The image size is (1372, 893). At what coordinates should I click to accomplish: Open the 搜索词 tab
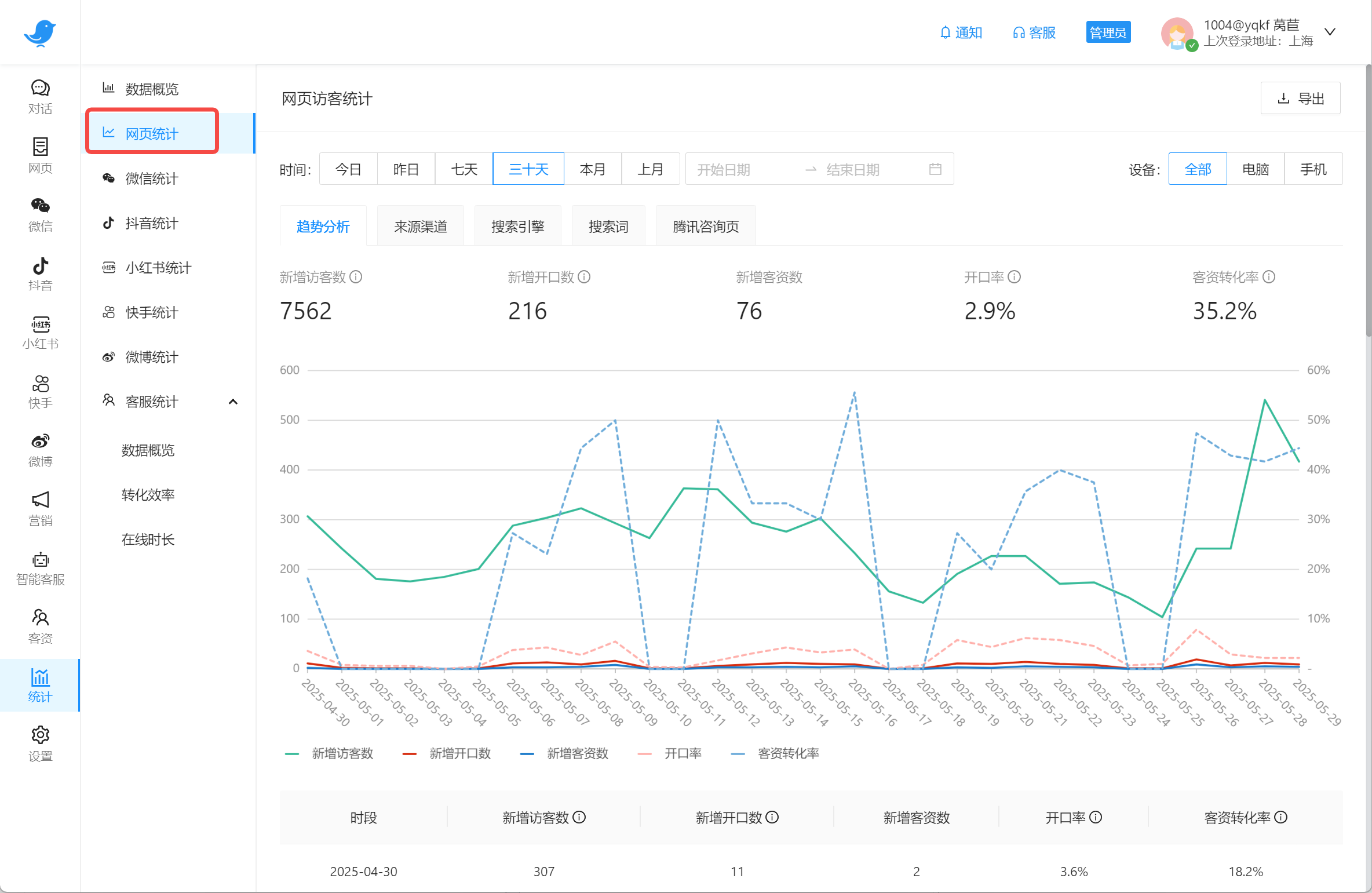tap(608, 226)
